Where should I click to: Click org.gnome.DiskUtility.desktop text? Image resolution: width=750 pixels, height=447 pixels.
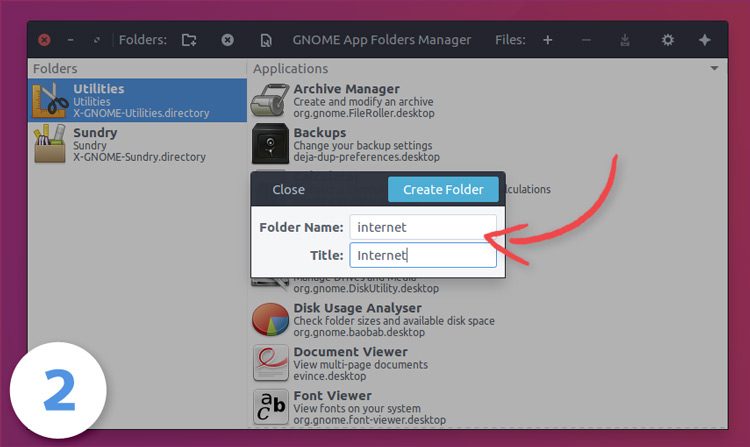[x=366, y=288]
